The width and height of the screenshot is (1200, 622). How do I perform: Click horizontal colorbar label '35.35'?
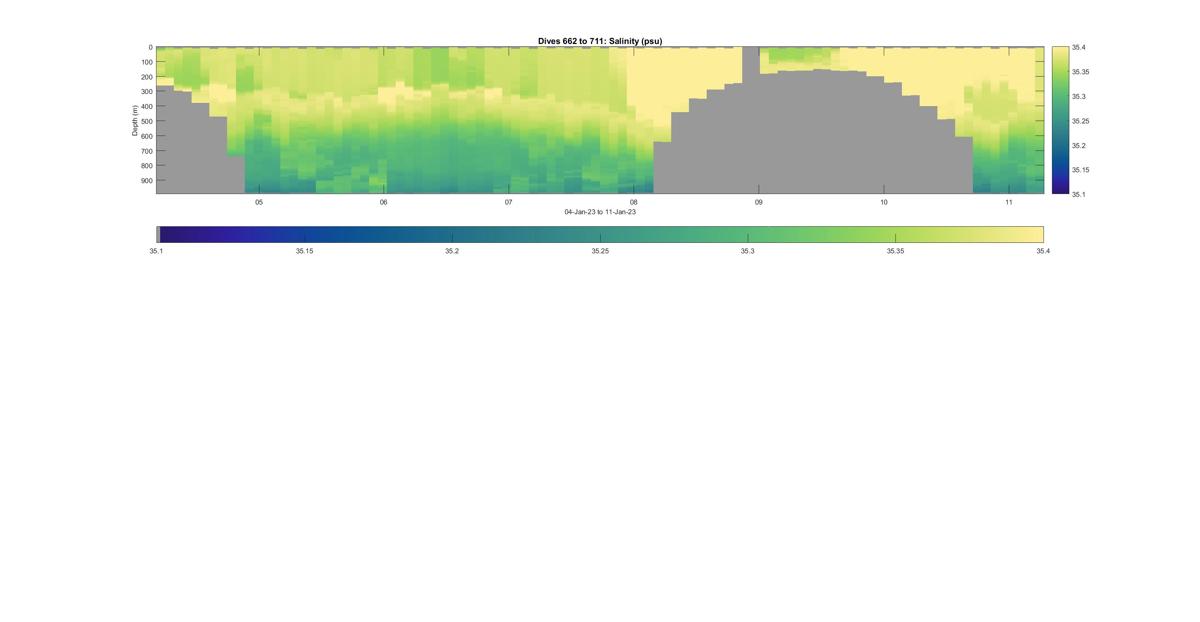pyautogui.click(x=895, y=251)
